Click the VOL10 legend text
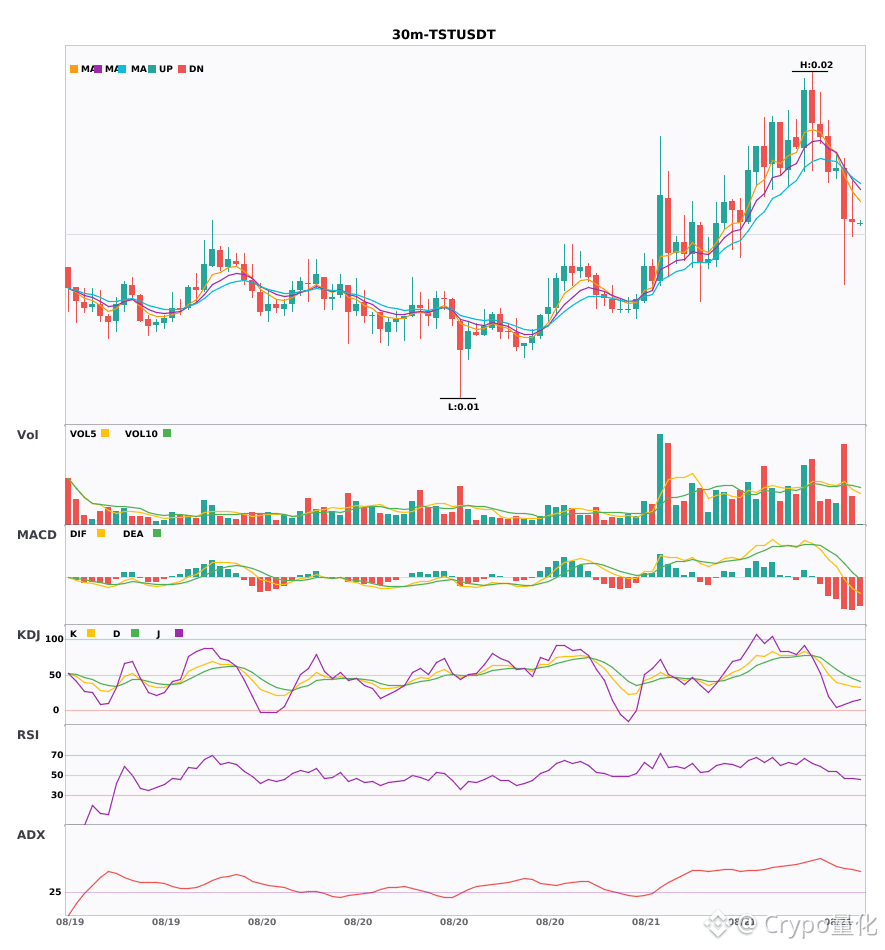The height and width of the screenshot is (950, 885). (x=141, y=434)
